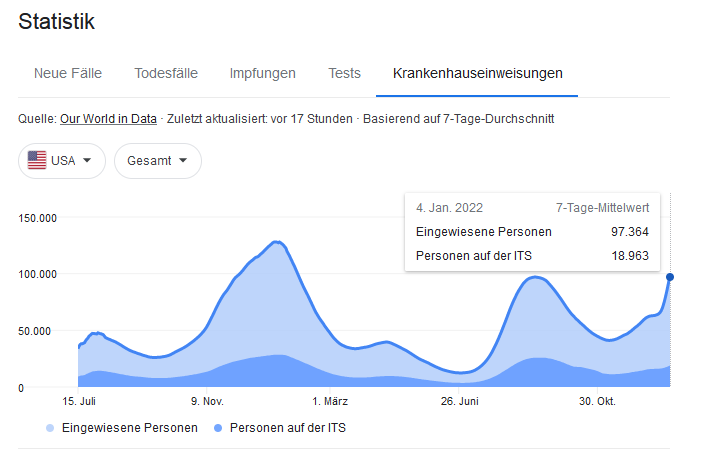Open the USA country dropdown

(x=61, y=161)
